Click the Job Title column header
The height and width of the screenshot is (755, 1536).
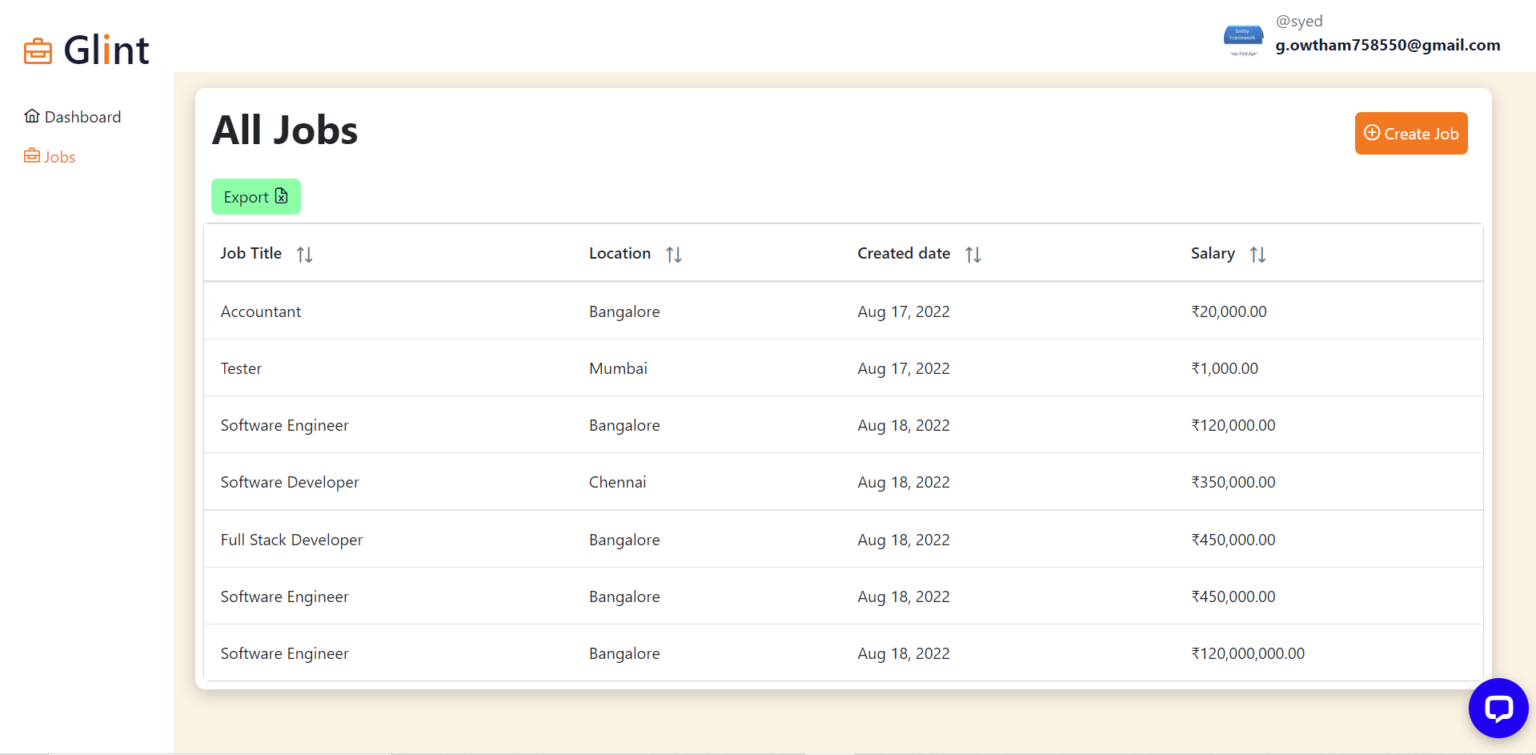(251, 254)
